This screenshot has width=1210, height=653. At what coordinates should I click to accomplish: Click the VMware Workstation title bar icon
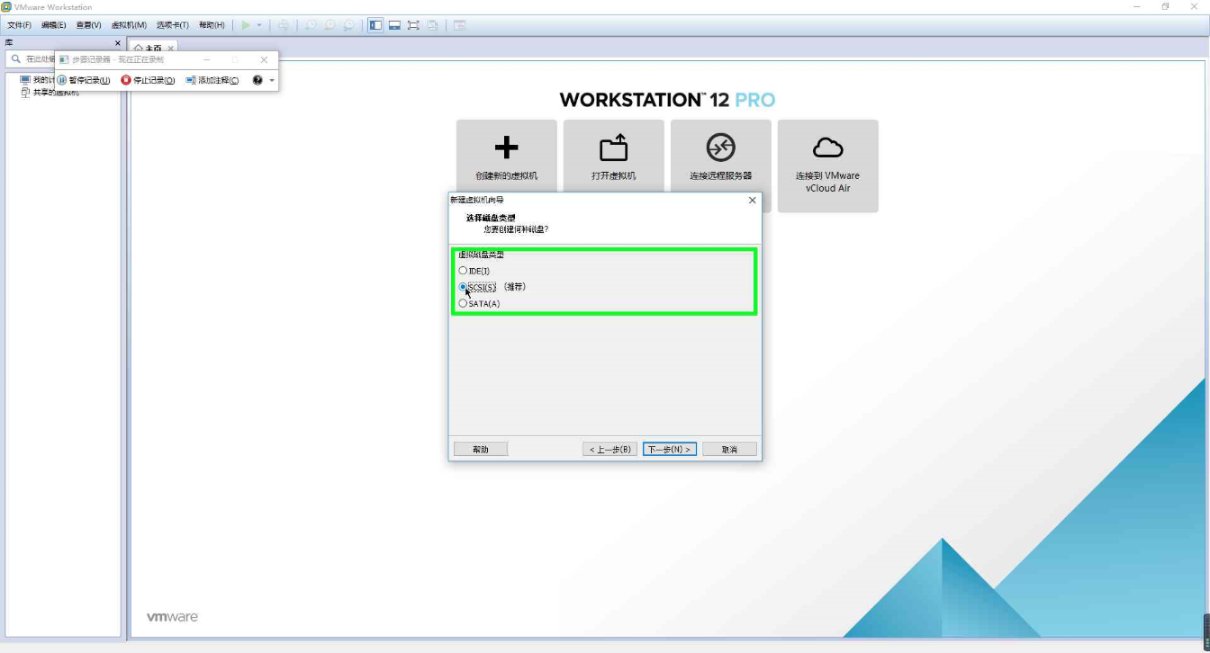[7, 7]
